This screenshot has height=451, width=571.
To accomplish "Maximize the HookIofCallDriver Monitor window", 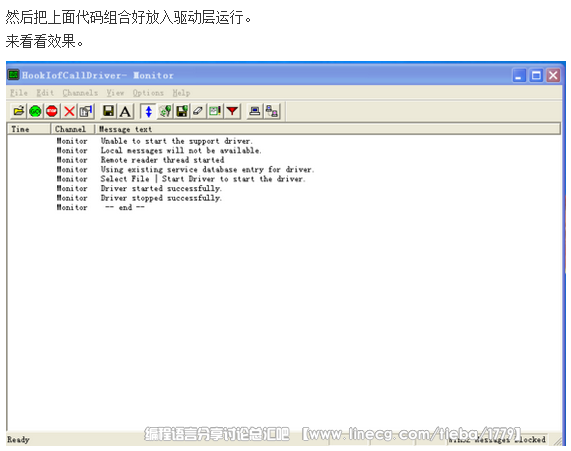I will (x=536, y=75).
